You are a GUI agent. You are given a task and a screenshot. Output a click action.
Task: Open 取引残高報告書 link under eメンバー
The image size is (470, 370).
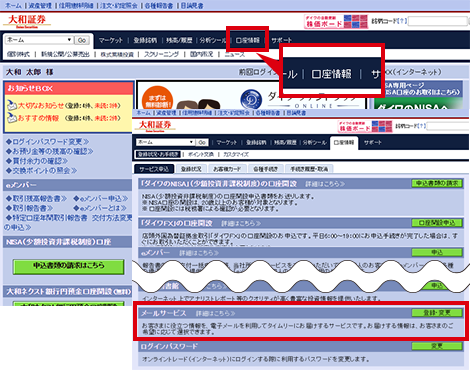pyautogui.click(x=36, y=199)
